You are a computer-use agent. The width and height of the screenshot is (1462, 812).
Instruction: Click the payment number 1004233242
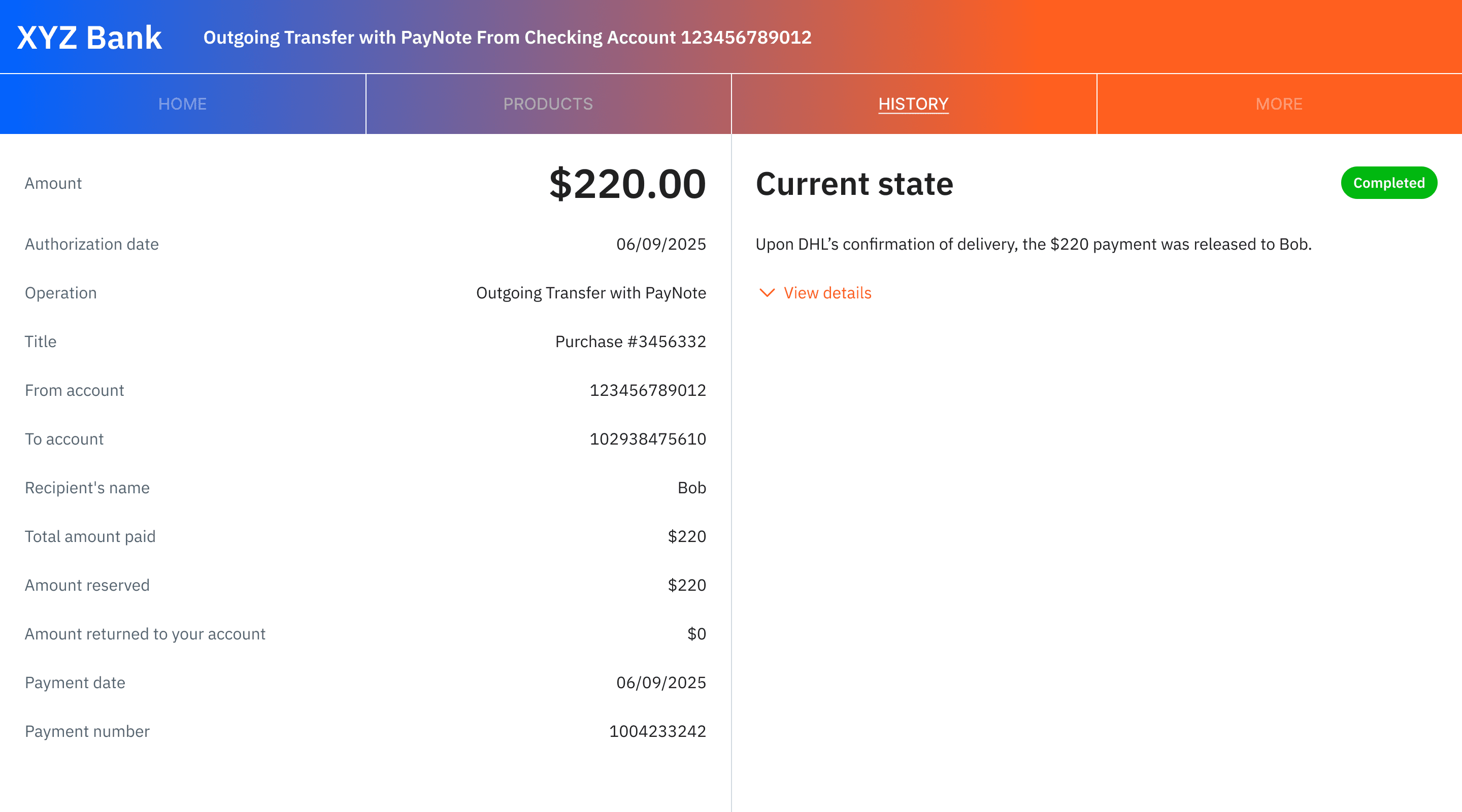657,731
